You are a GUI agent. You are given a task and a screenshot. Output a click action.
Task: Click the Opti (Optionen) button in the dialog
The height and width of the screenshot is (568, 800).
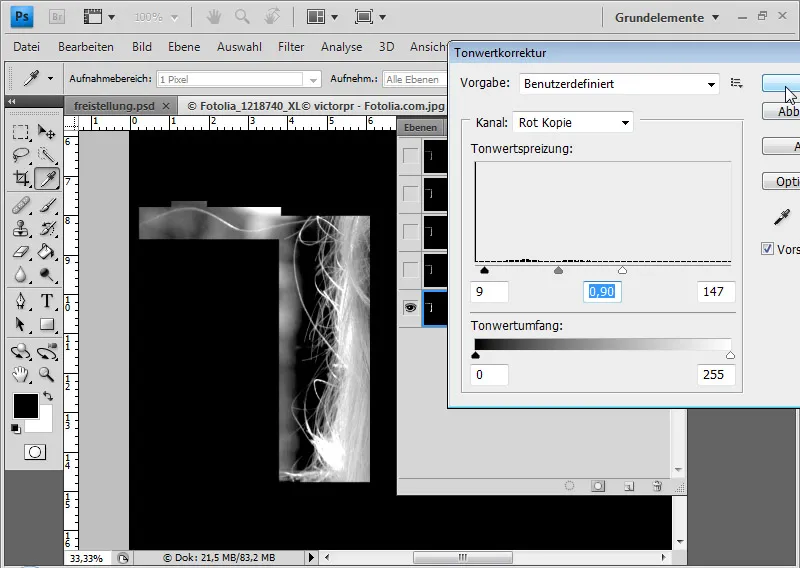(x=781, y=182)
